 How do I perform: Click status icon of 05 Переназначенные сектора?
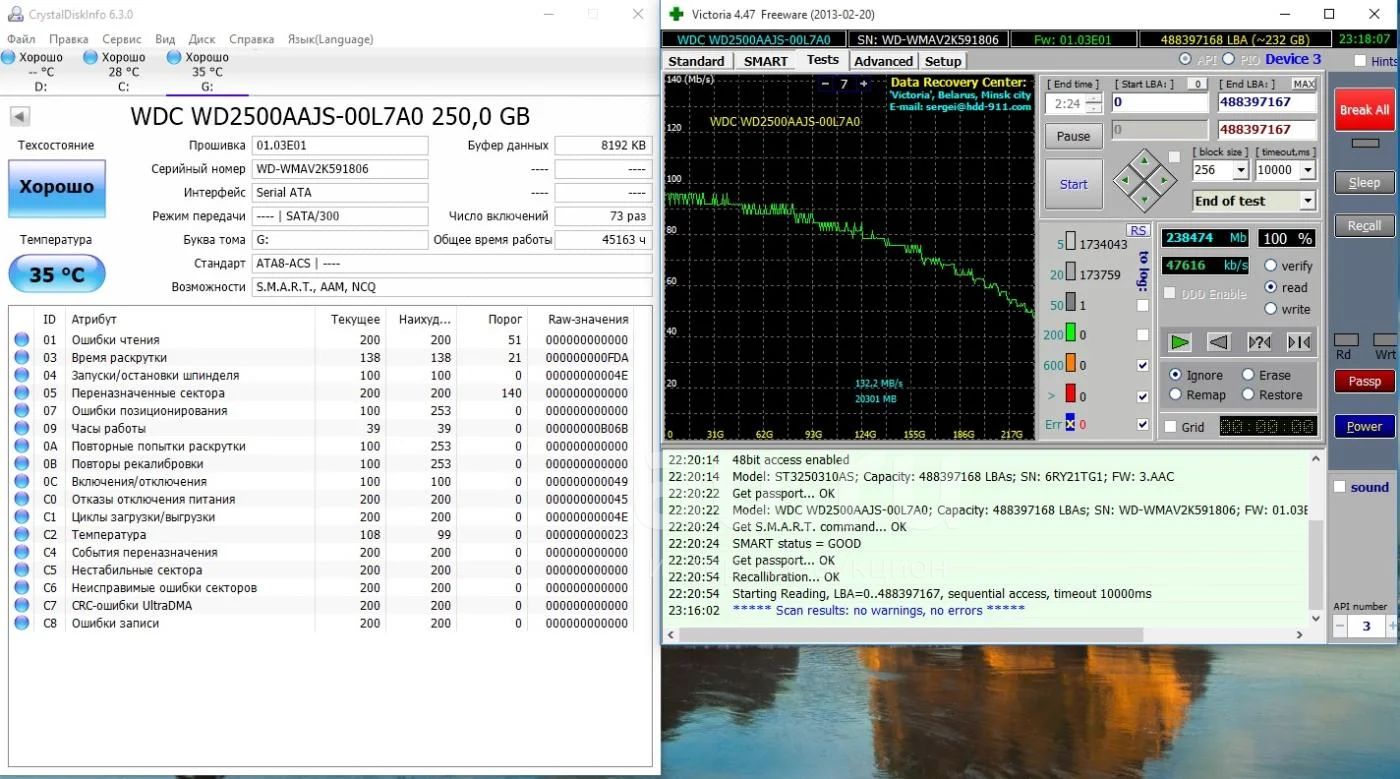point(21,393)
